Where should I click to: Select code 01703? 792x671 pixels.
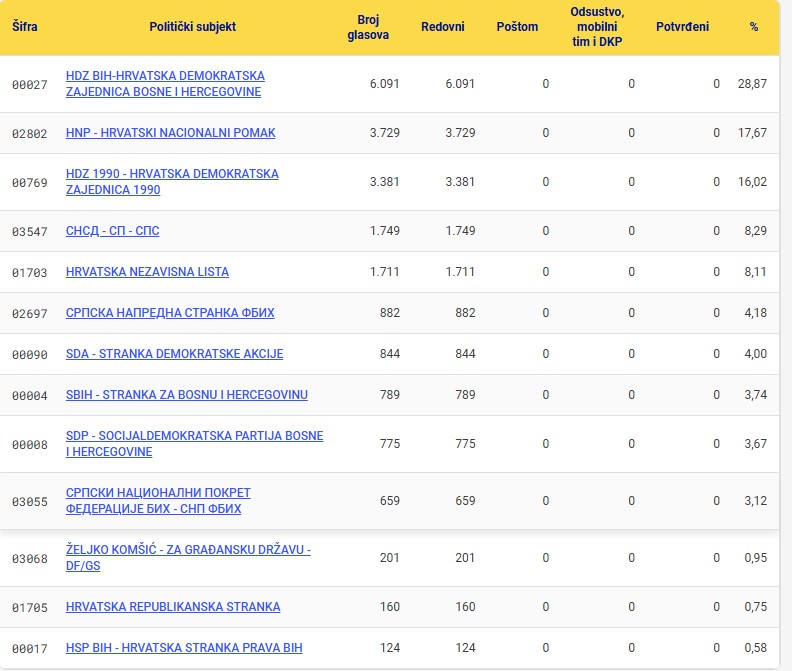[30, 272]
